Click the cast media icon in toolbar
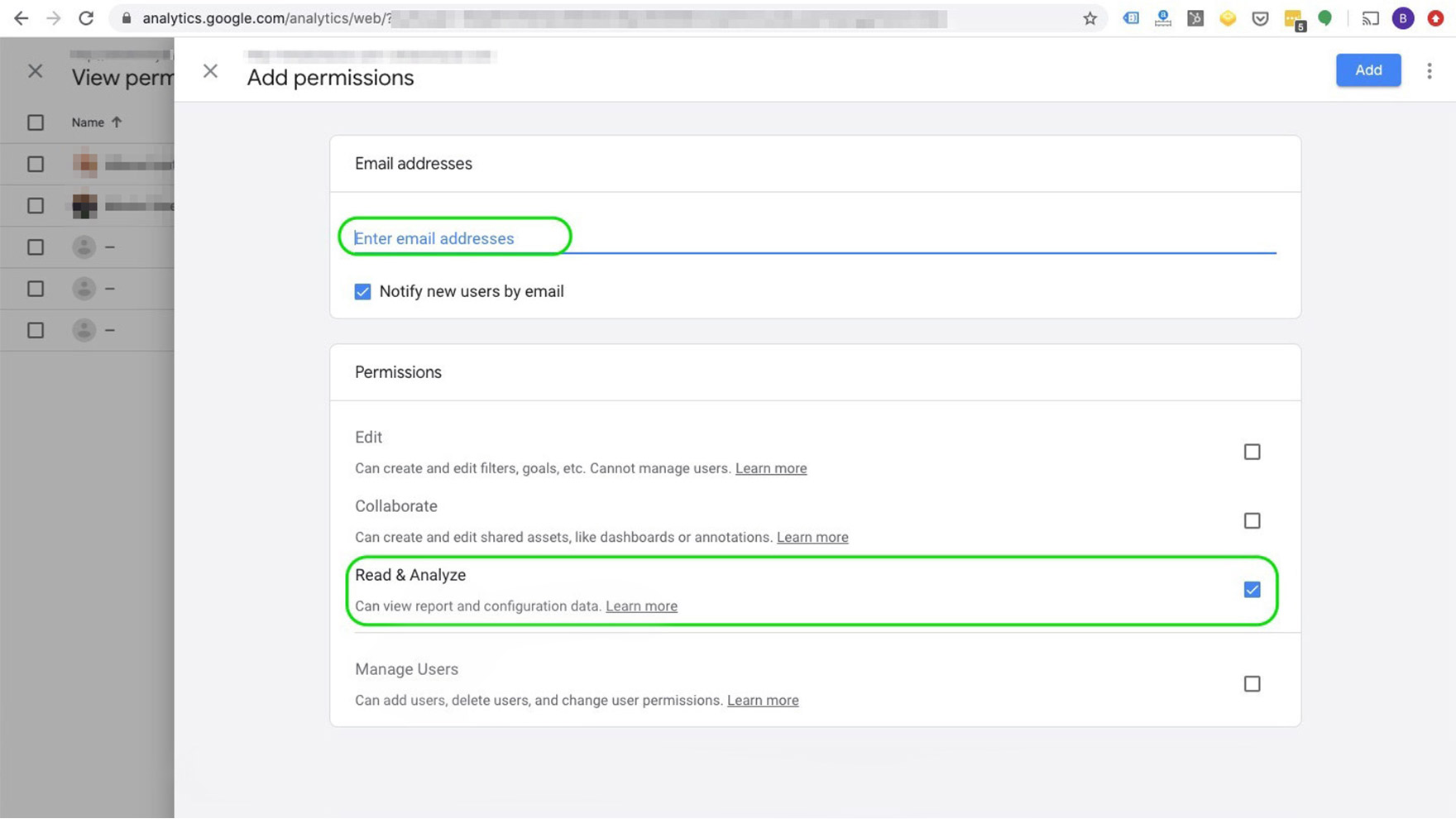 pyautogui.click(x=1370, y=18)
